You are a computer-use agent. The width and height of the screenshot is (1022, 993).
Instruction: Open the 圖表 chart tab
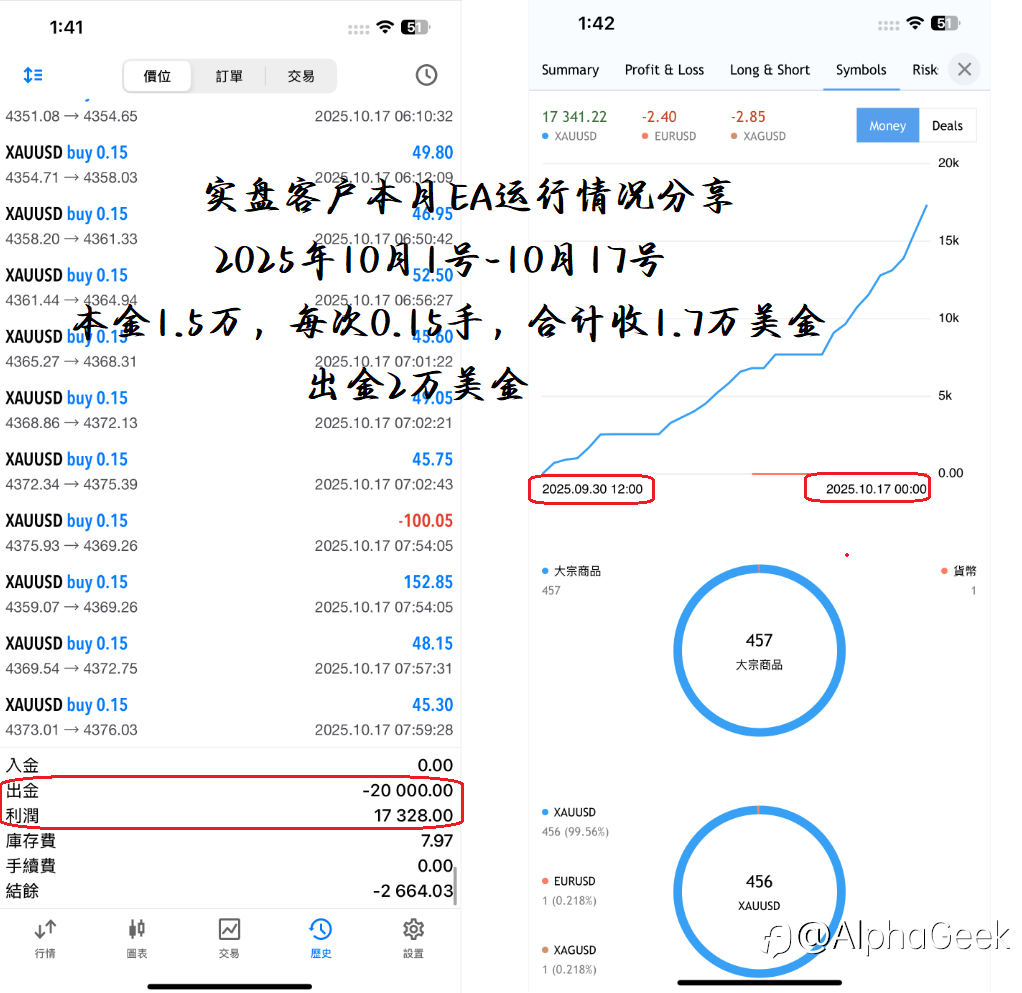point(137,938)
